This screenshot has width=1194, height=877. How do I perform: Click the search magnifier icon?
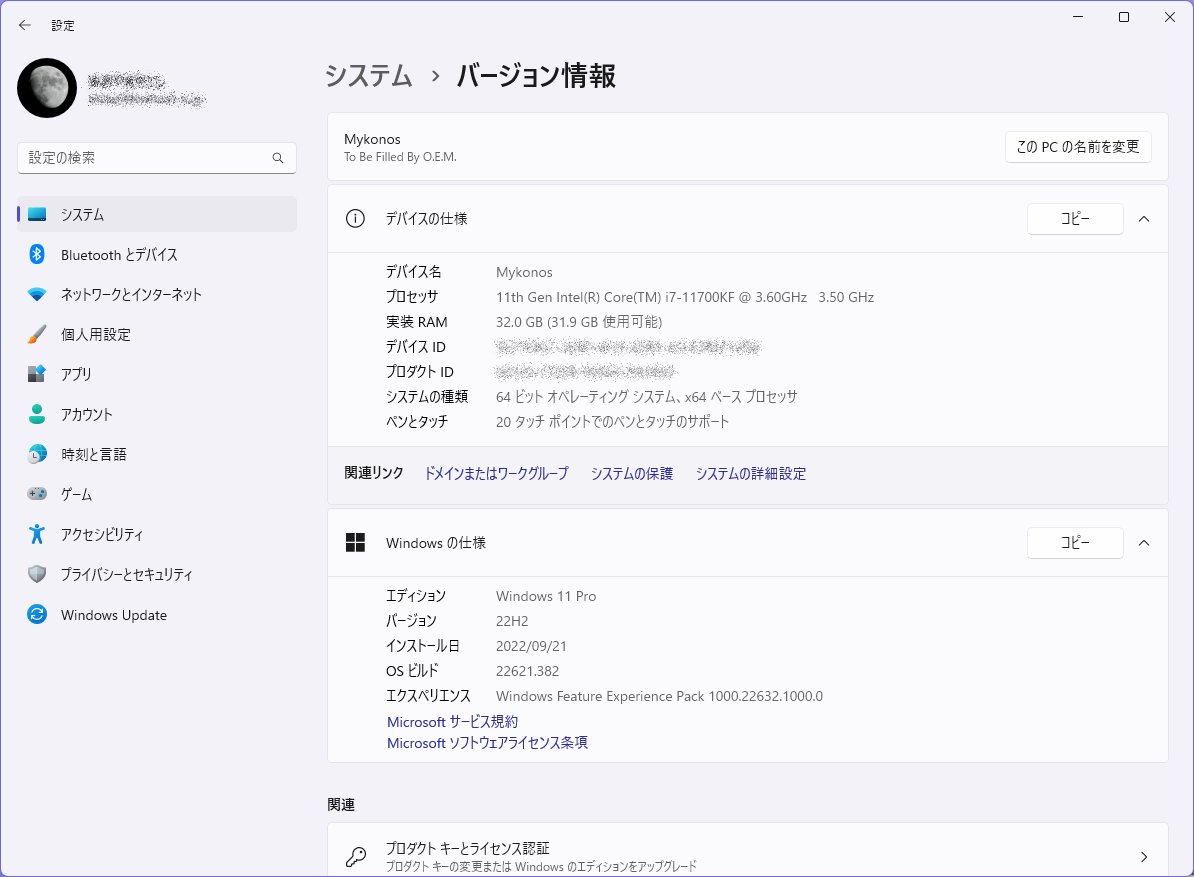click(278, 158)
